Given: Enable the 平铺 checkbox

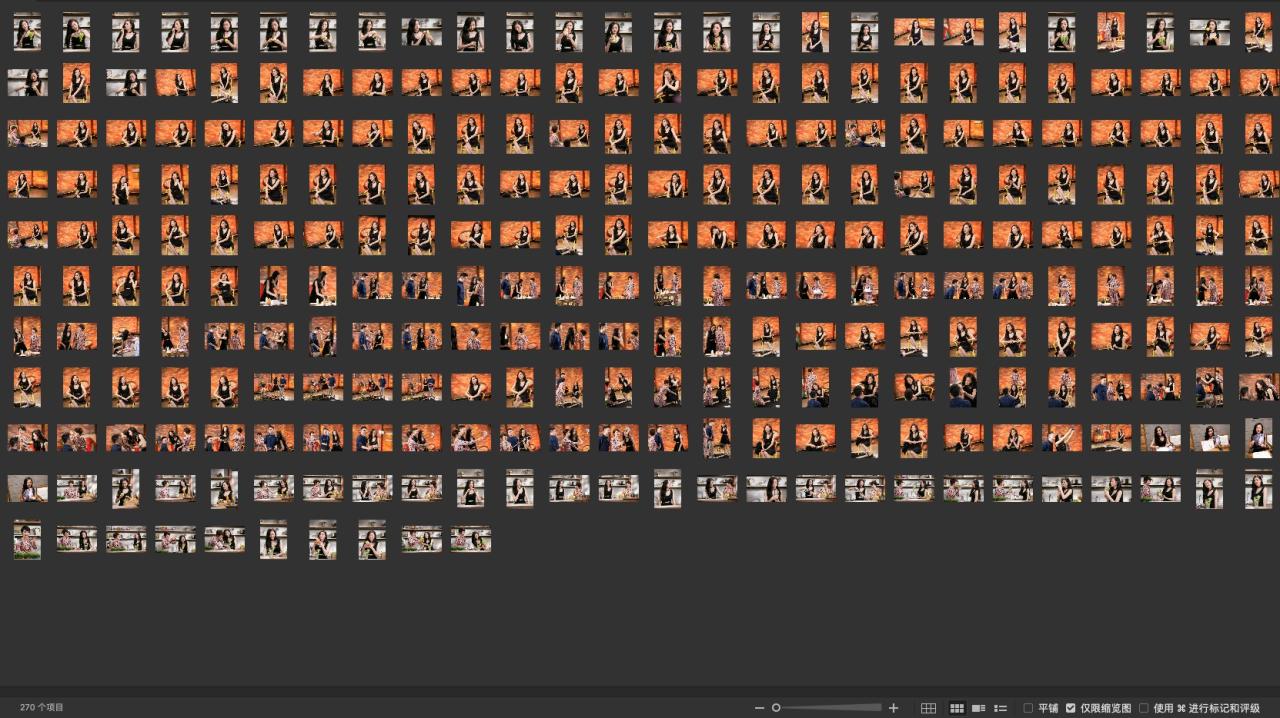Looking at the screenshot, I should click(1028, 708).
